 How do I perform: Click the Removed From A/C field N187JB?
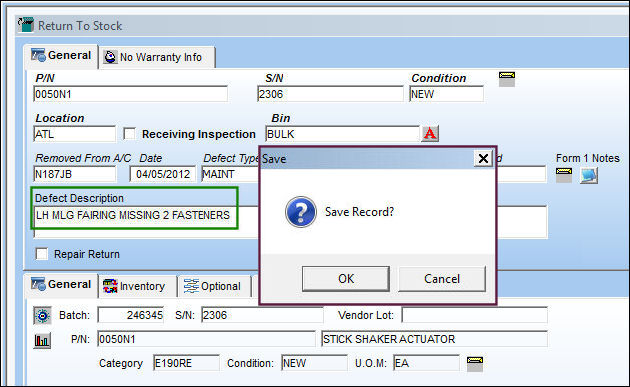(75, 174)
